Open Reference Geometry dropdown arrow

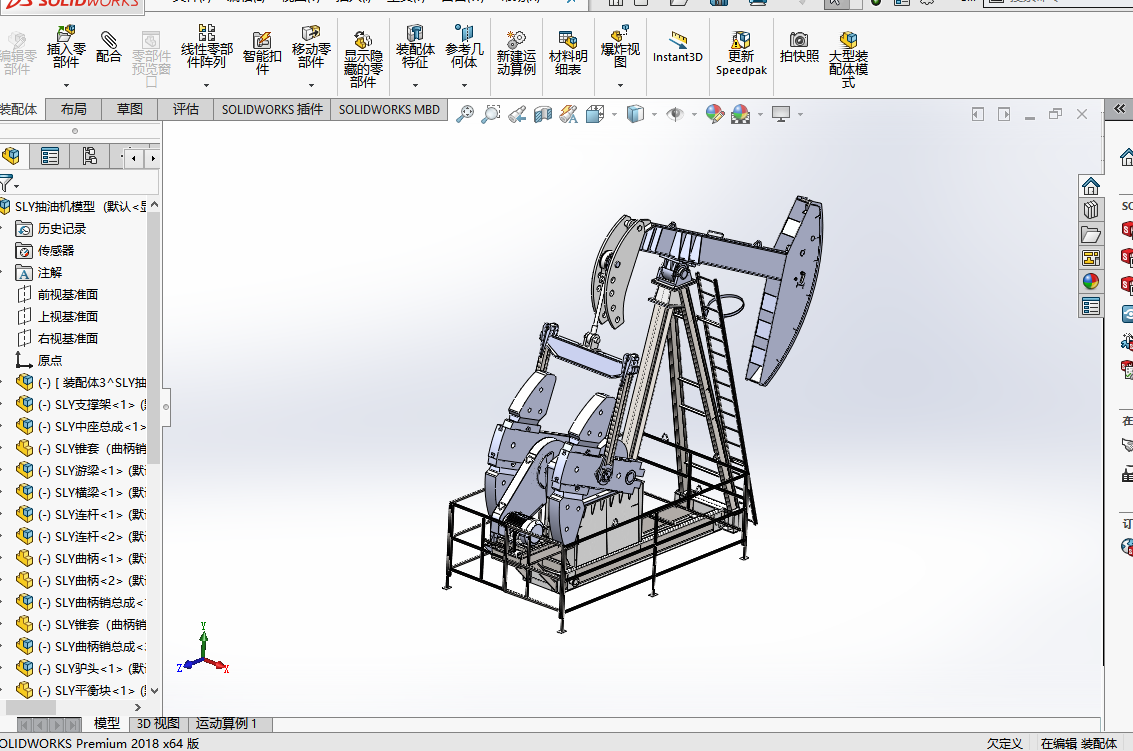point(464,85)
